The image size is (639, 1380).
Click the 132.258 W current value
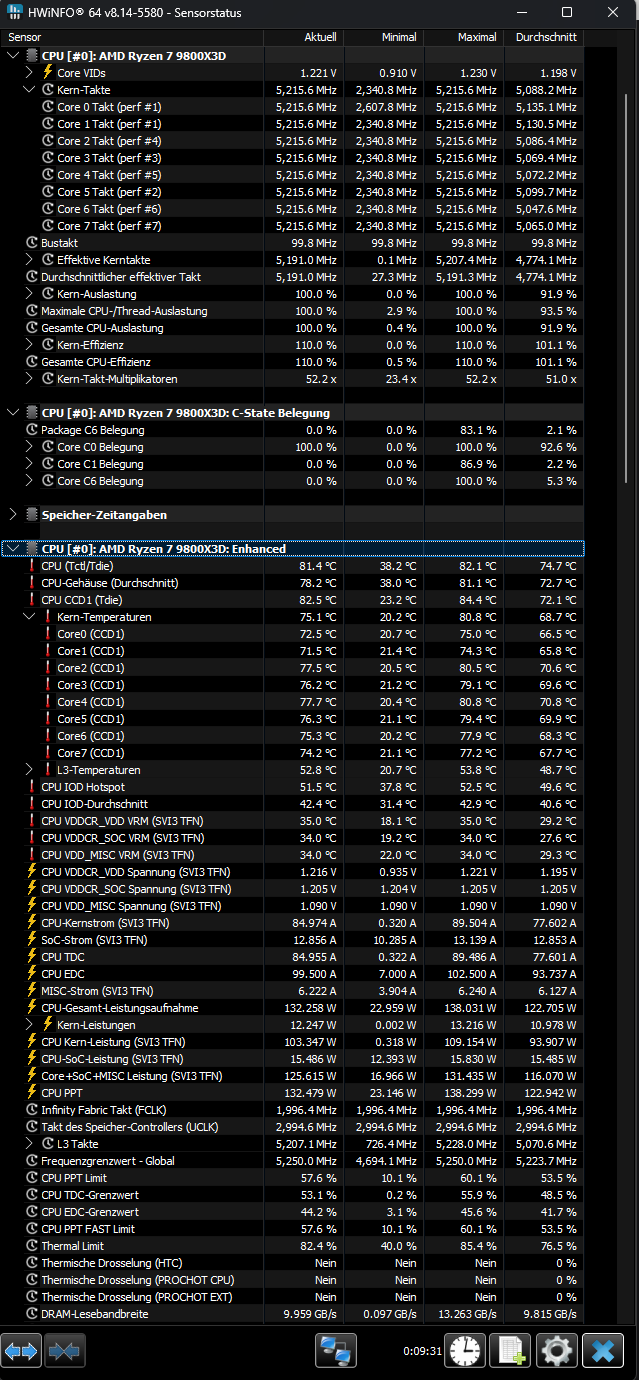[x=308, y=1008]
